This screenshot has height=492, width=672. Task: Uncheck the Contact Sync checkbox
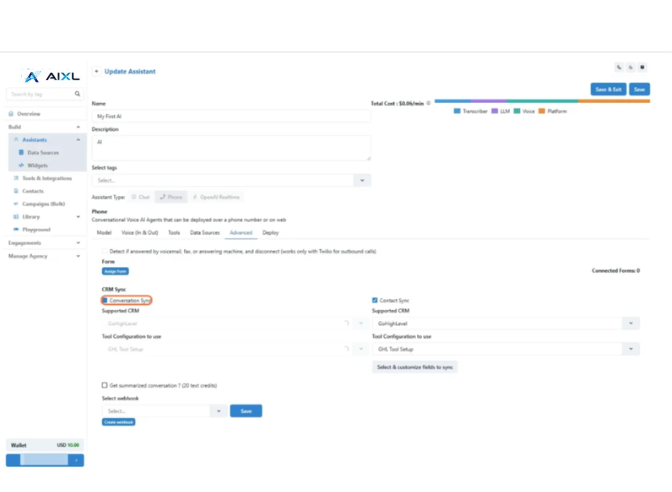375,300
